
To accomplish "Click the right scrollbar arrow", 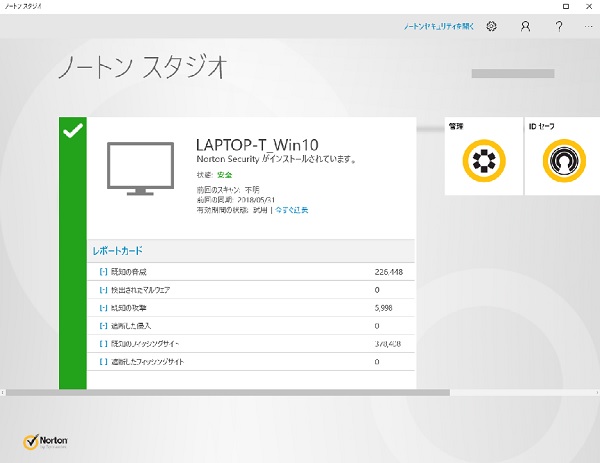I will pos(597,393).
